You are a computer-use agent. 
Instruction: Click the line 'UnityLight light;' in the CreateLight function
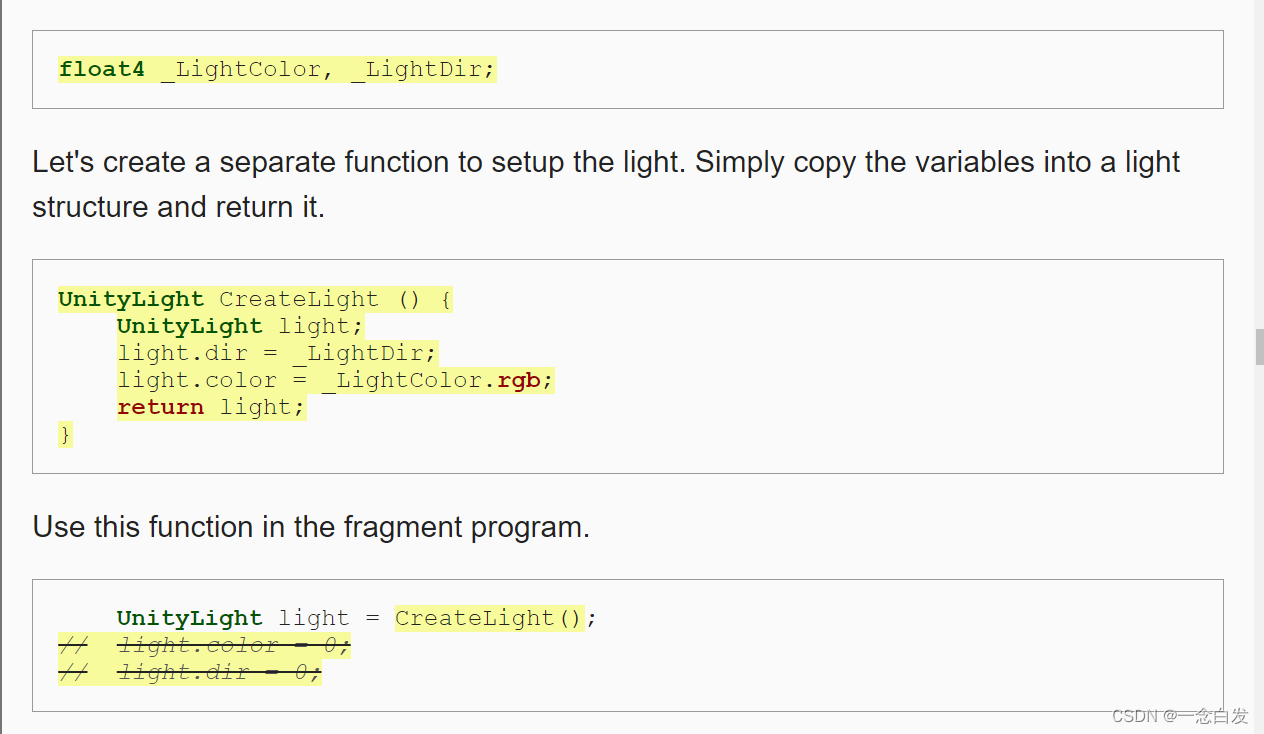click(241, 326)
